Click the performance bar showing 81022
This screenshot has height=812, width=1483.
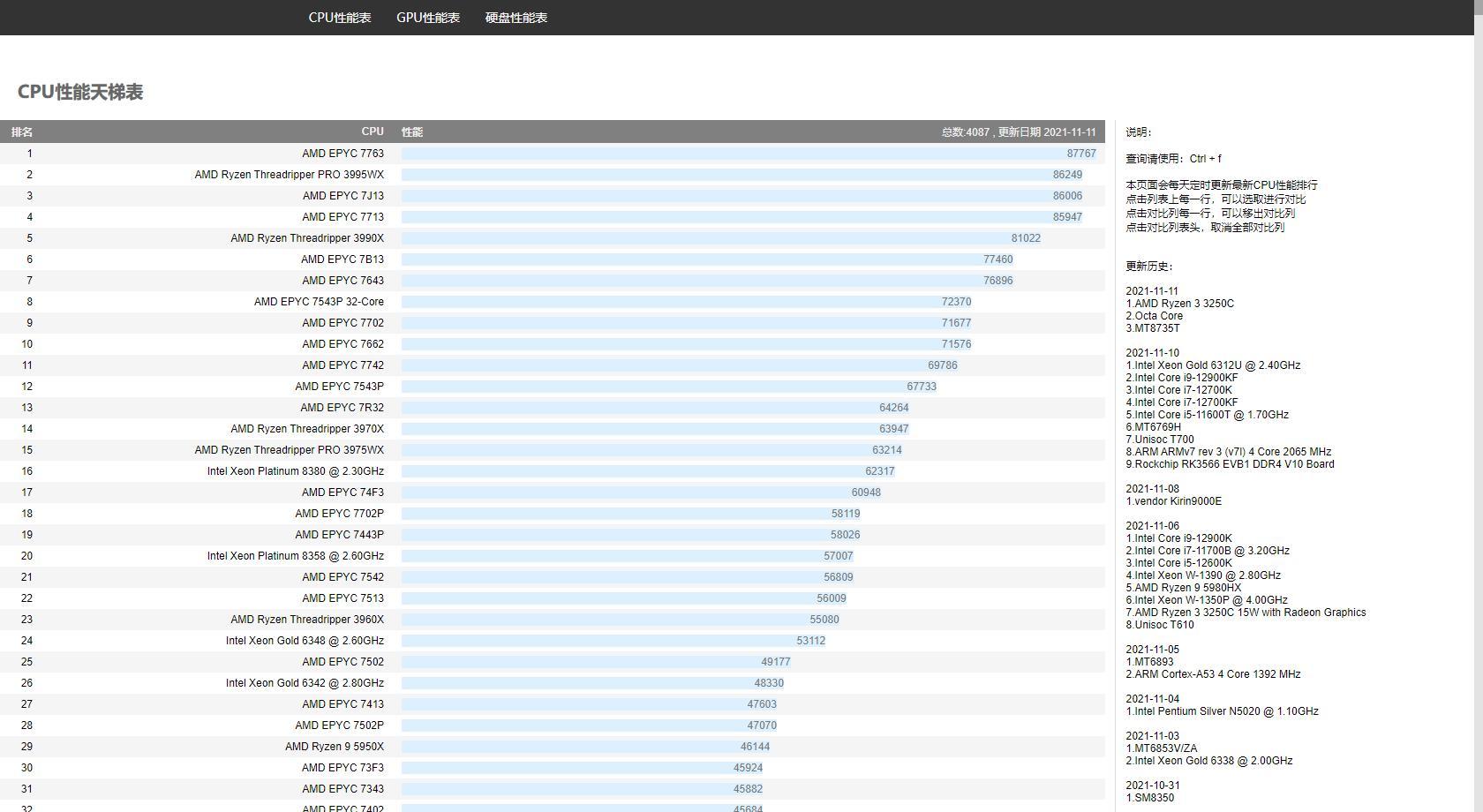point(720,238)
